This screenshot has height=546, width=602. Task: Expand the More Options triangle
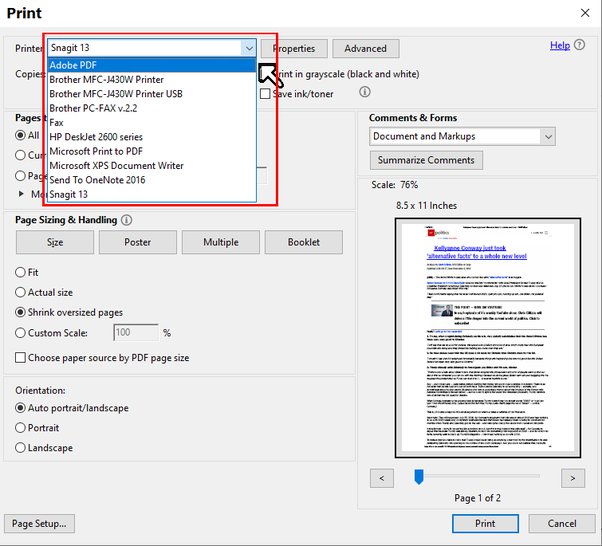coord(22,194)
